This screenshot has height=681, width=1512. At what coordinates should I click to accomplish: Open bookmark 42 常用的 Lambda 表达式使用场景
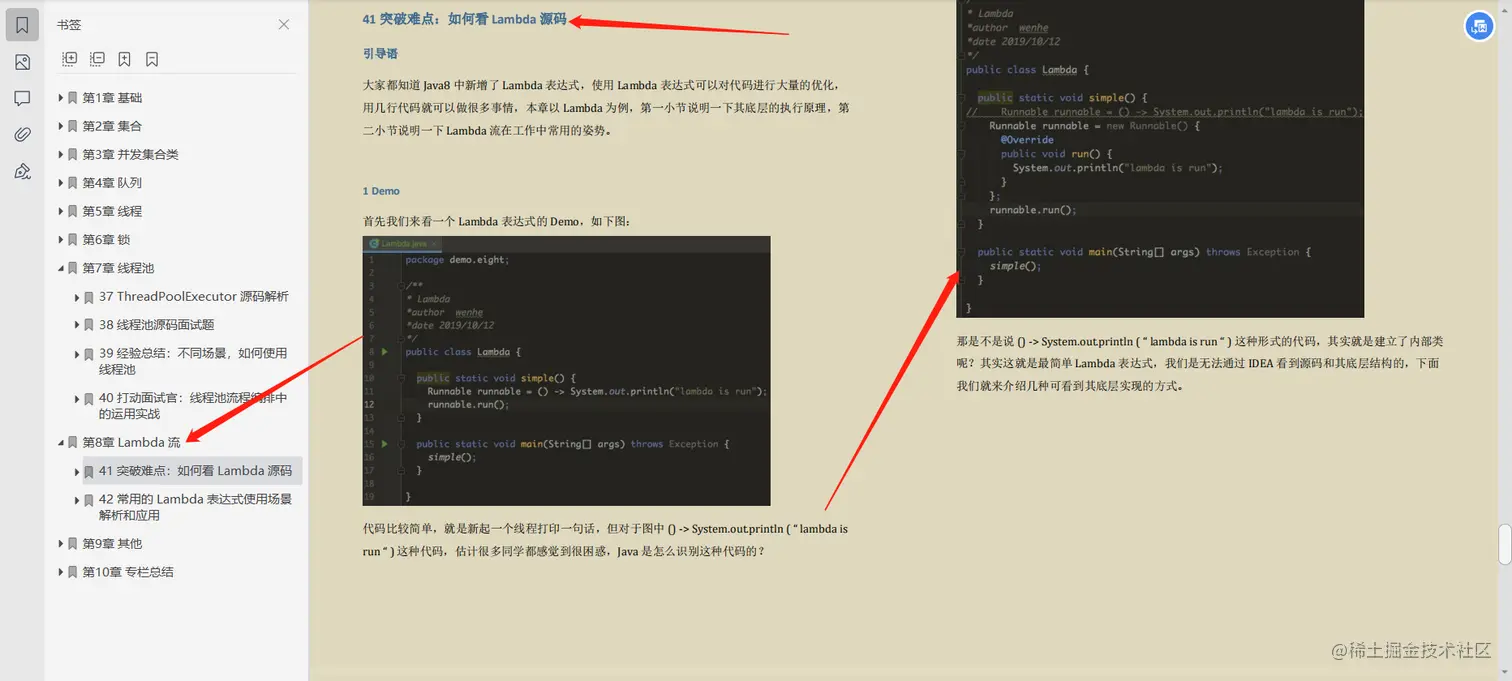pyautogui.click(x=196, y=507)
